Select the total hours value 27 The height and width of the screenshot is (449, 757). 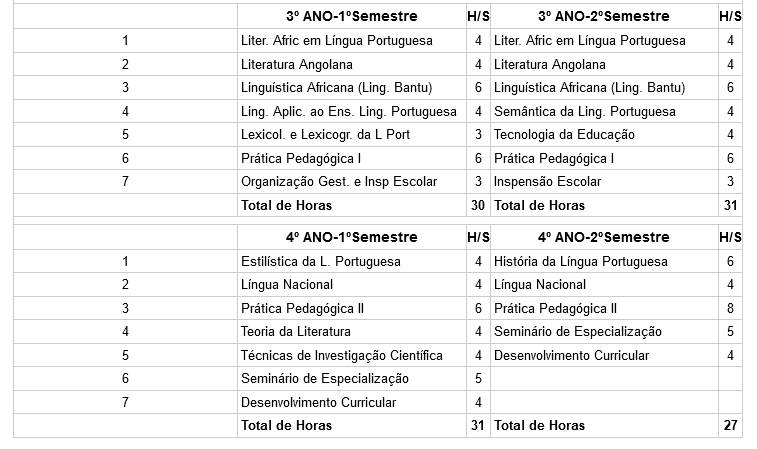point(731,426)
